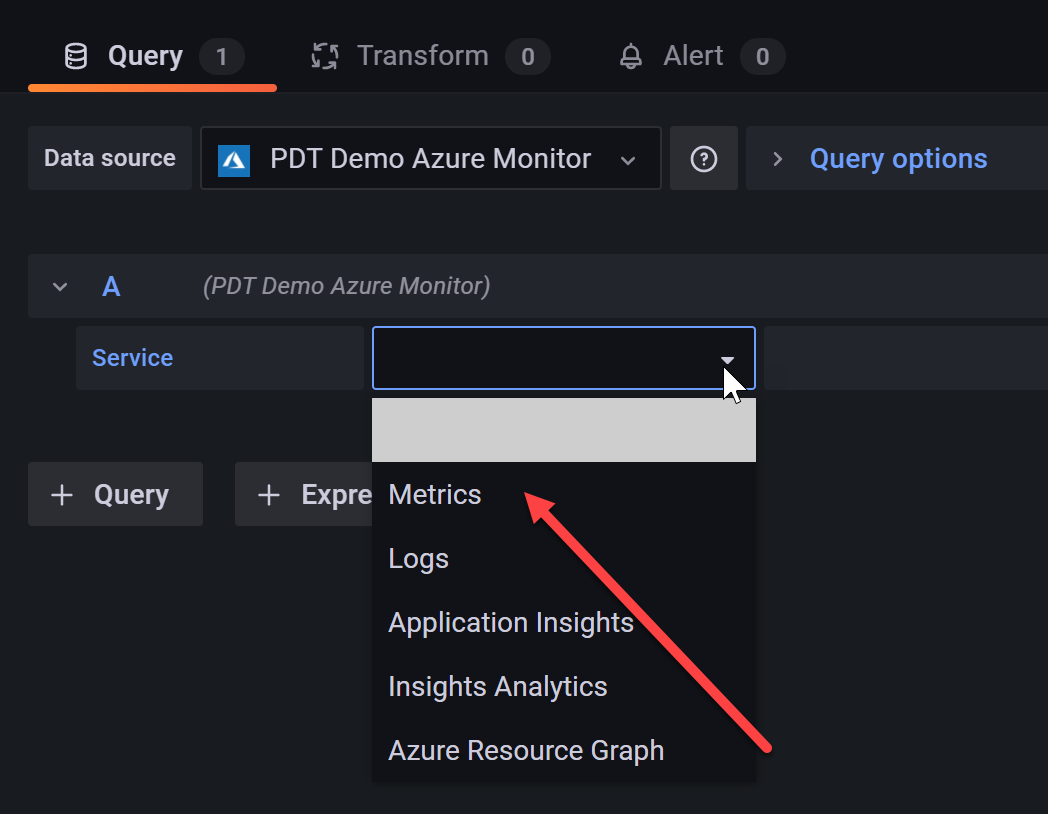Click the database icon on Query tab

coord(76,56)
